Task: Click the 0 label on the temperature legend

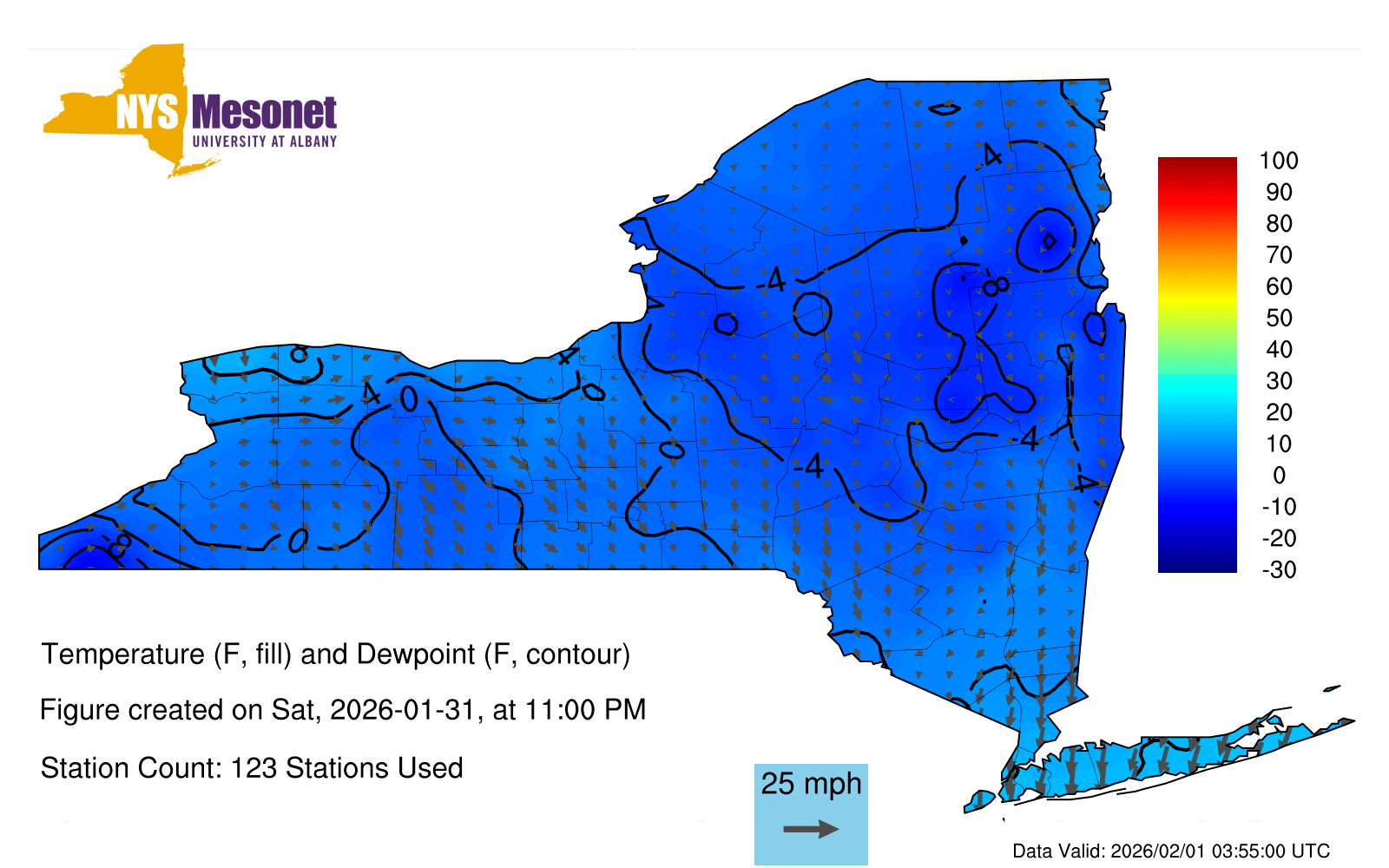Action: pyautogui.click(x=1278, y=475)
